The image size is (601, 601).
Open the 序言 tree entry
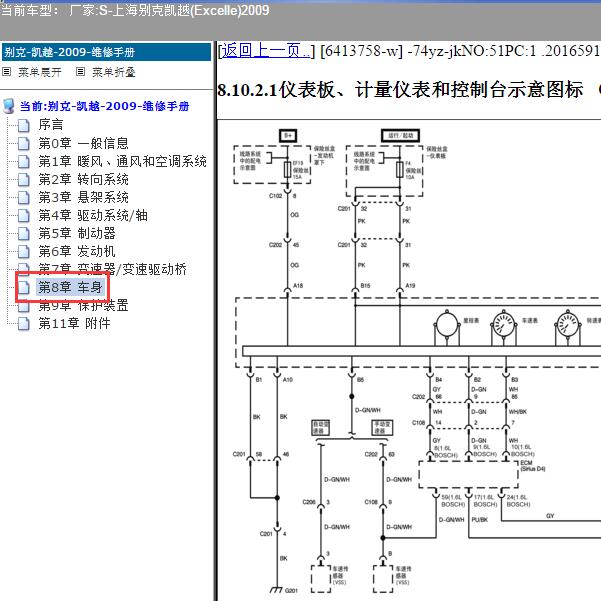point(51,125)
